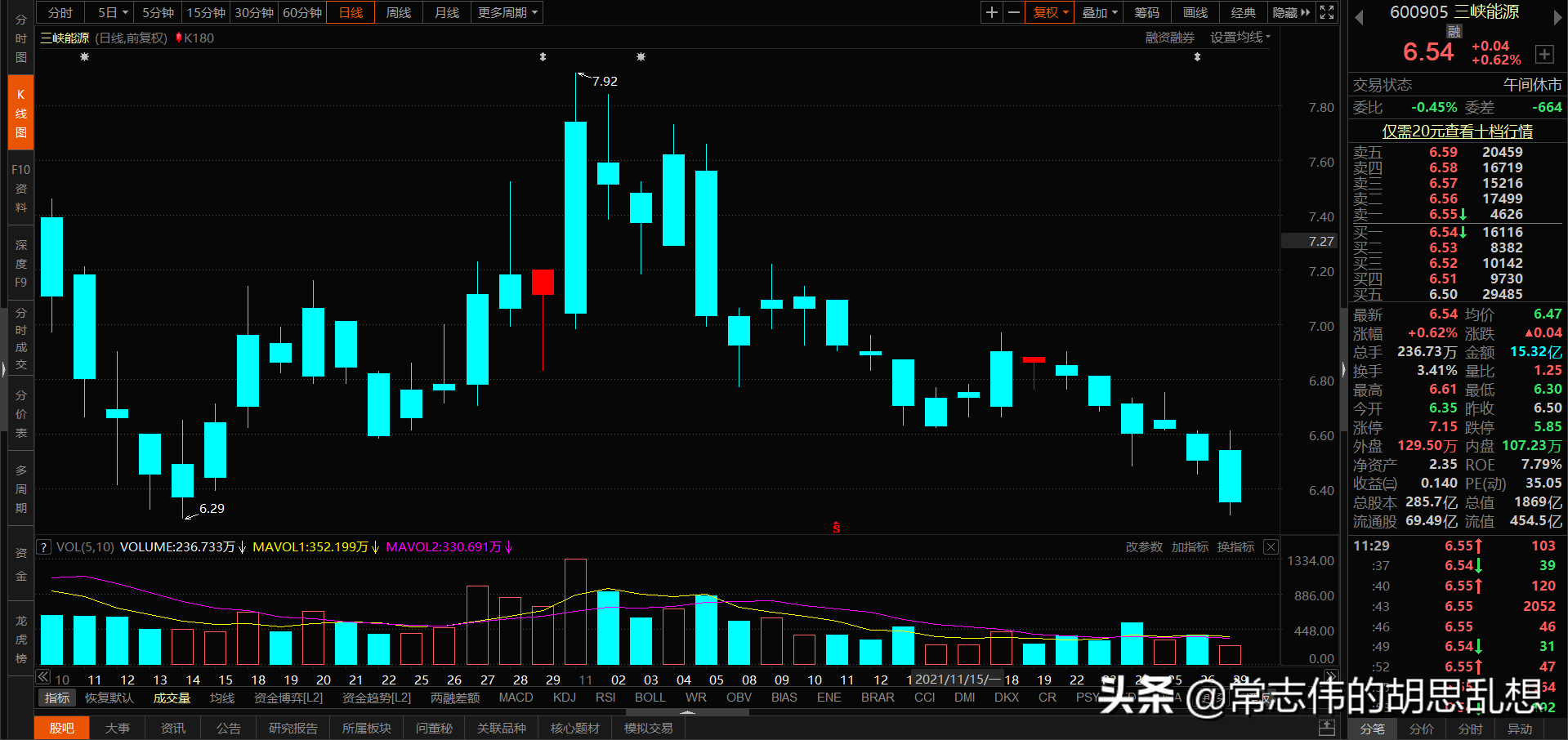Open the 画线 drawing tool
1568x740 pixels.
(1194, 12)
